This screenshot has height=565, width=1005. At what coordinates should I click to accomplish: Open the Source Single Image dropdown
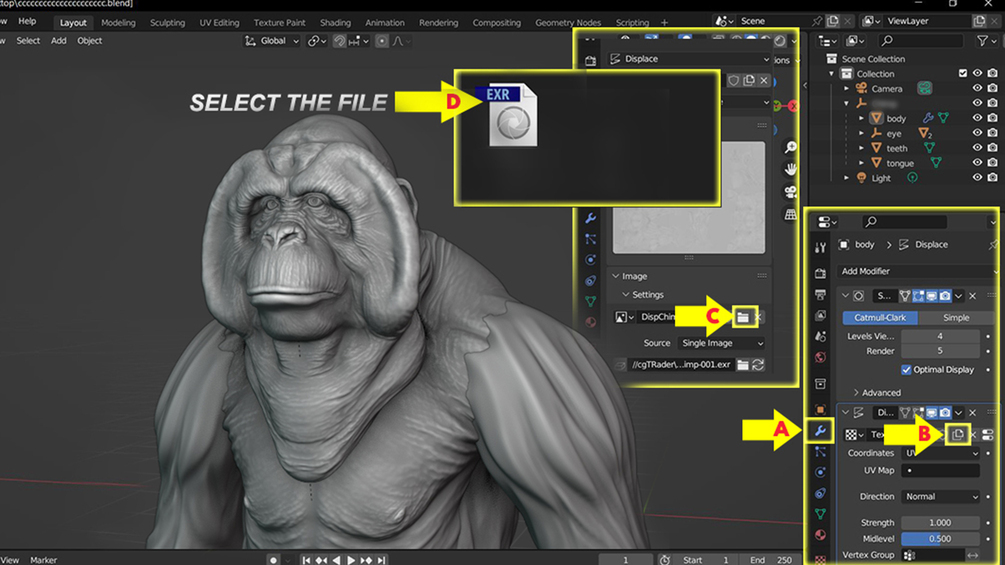click(722, 343)
